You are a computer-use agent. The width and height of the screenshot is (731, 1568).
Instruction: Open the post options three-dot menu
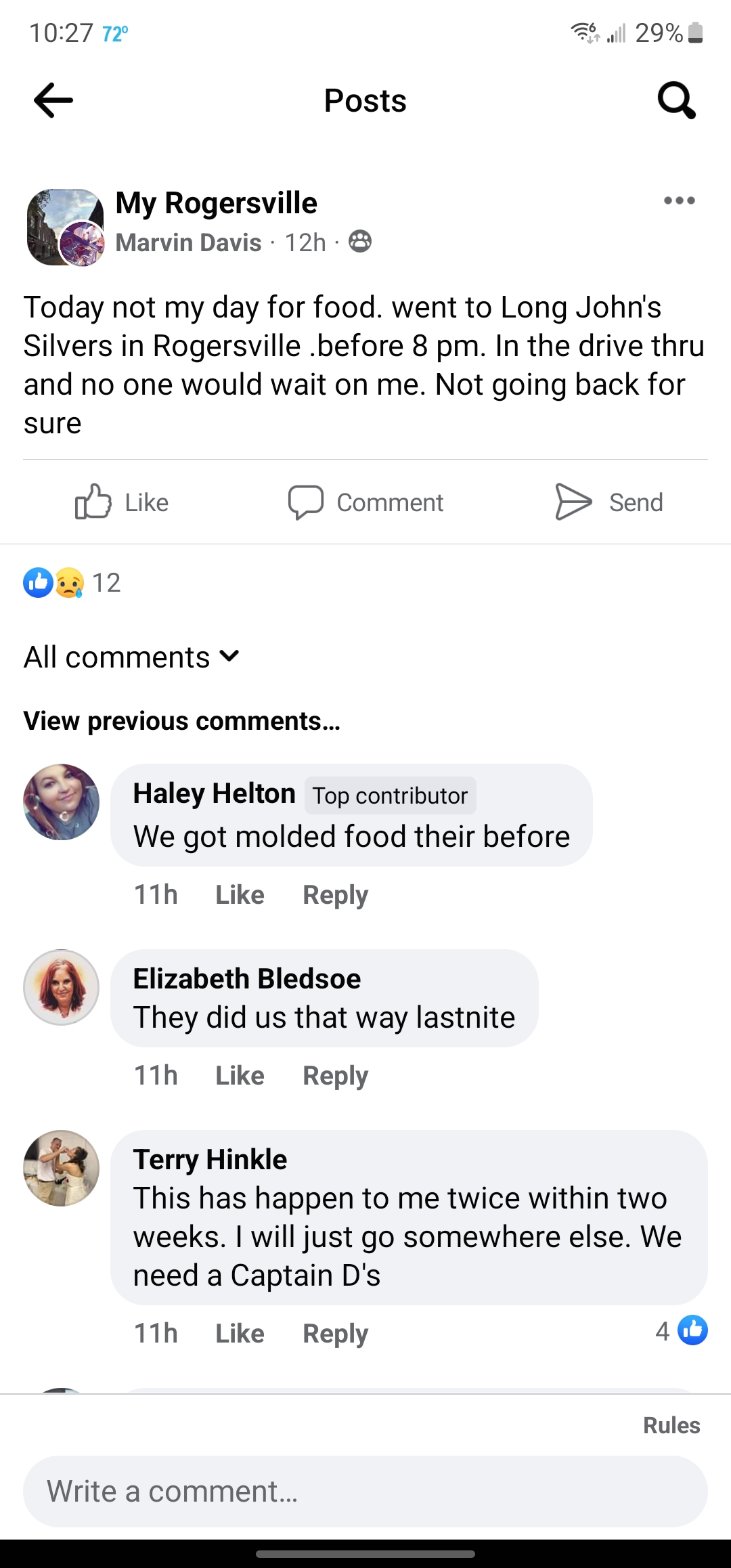(x=679, y=200)
